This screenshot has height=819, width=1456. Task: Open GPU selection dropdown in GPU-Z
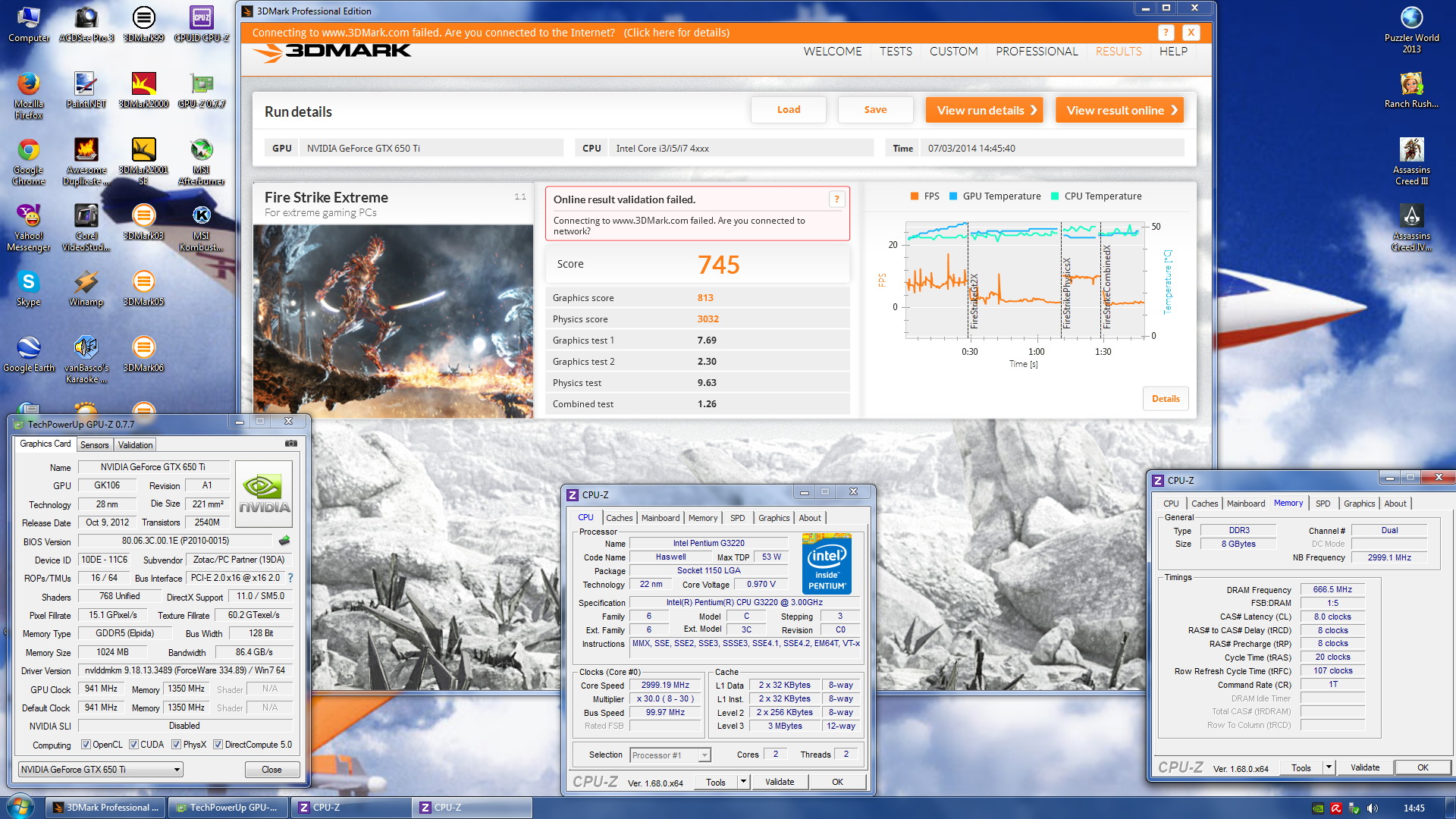click(x=101, y=770)
